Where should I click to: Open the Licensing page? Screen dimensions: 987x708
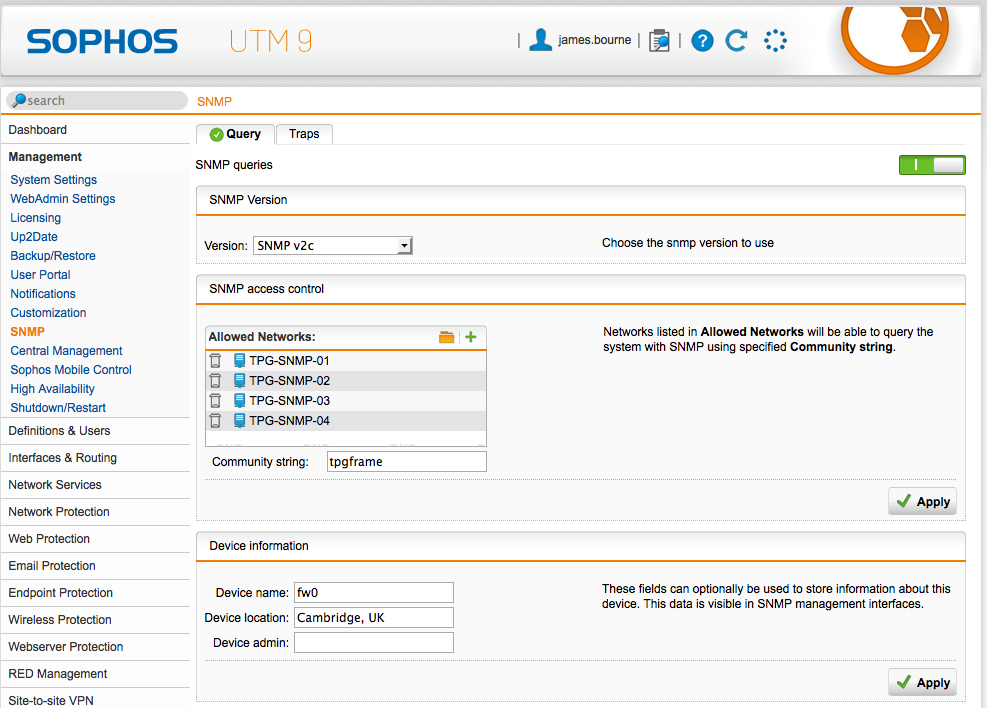click(35, 218)
